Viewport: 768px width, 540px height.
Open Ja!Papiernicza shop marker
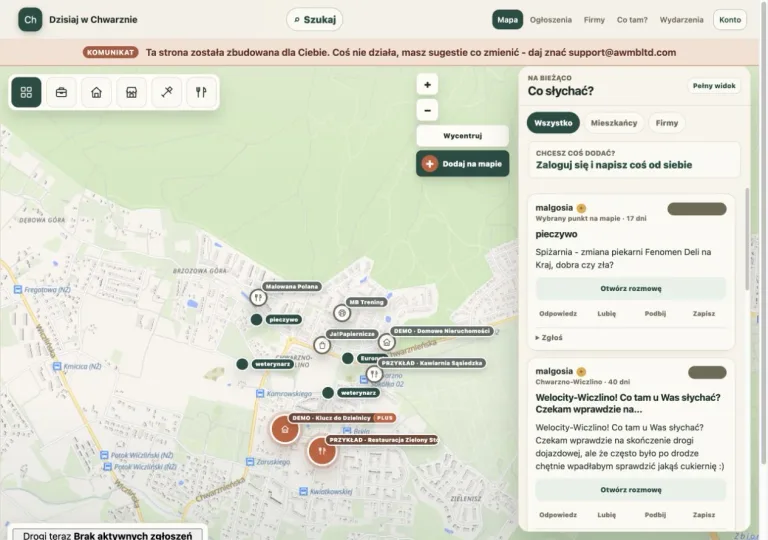click(322, 345)
